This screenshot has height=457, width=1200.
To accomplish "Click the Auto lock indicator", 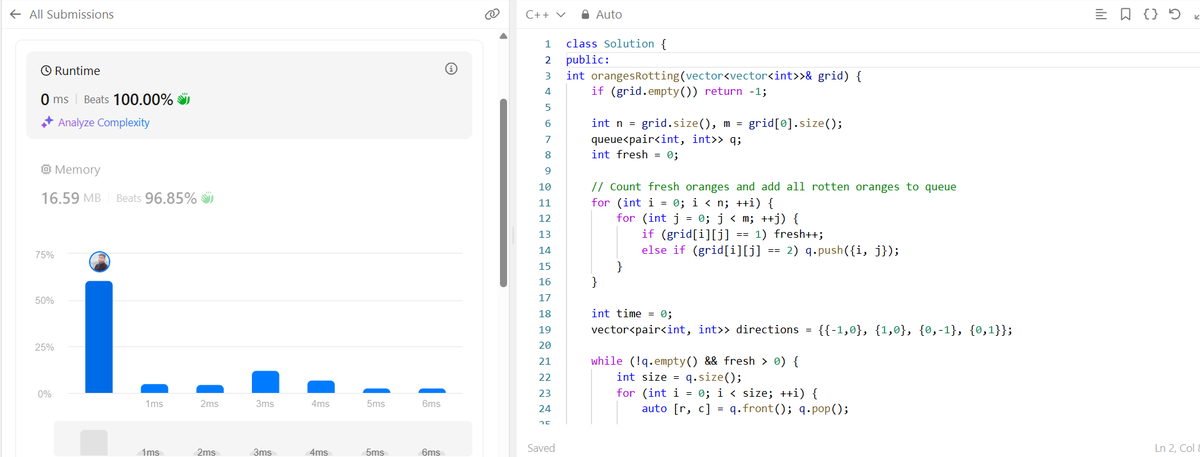I will coord(601,14).
